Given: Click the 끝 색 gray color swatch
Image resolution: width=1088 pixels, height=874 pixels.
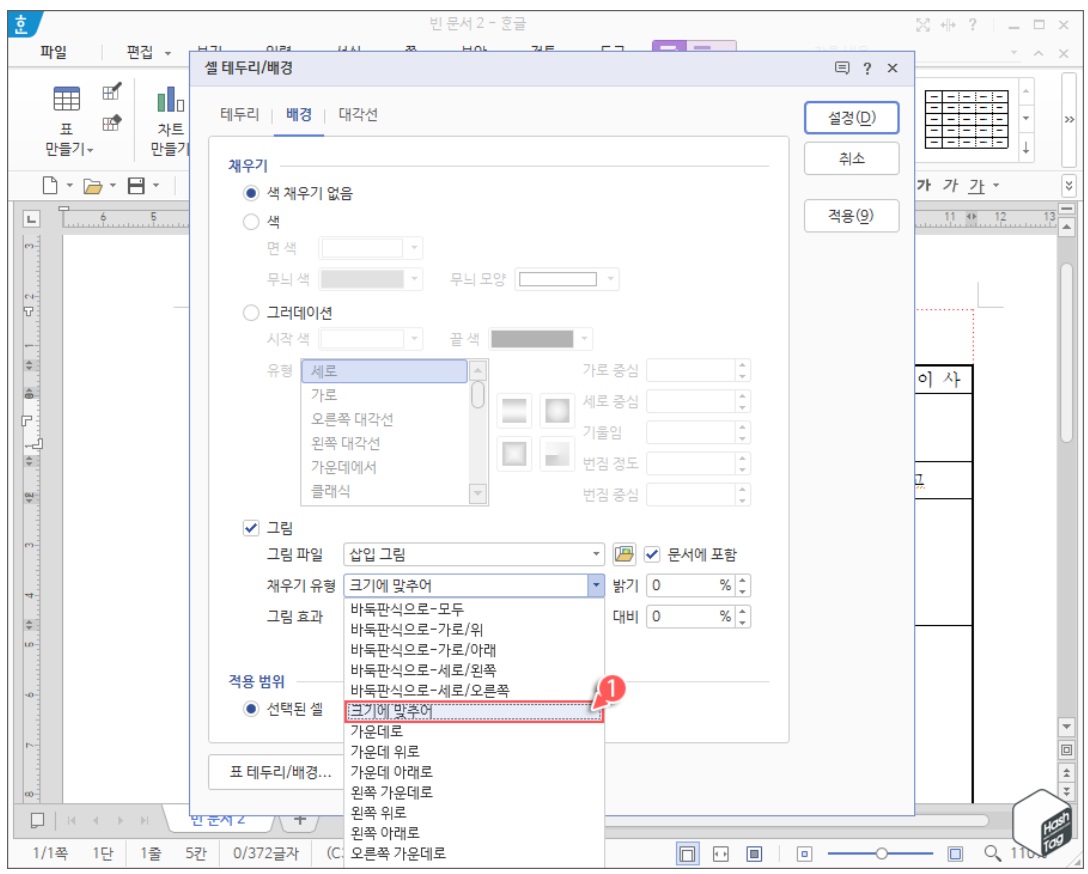Looking at the screenshot, I should pyautogui.click(x=532, y=339).
